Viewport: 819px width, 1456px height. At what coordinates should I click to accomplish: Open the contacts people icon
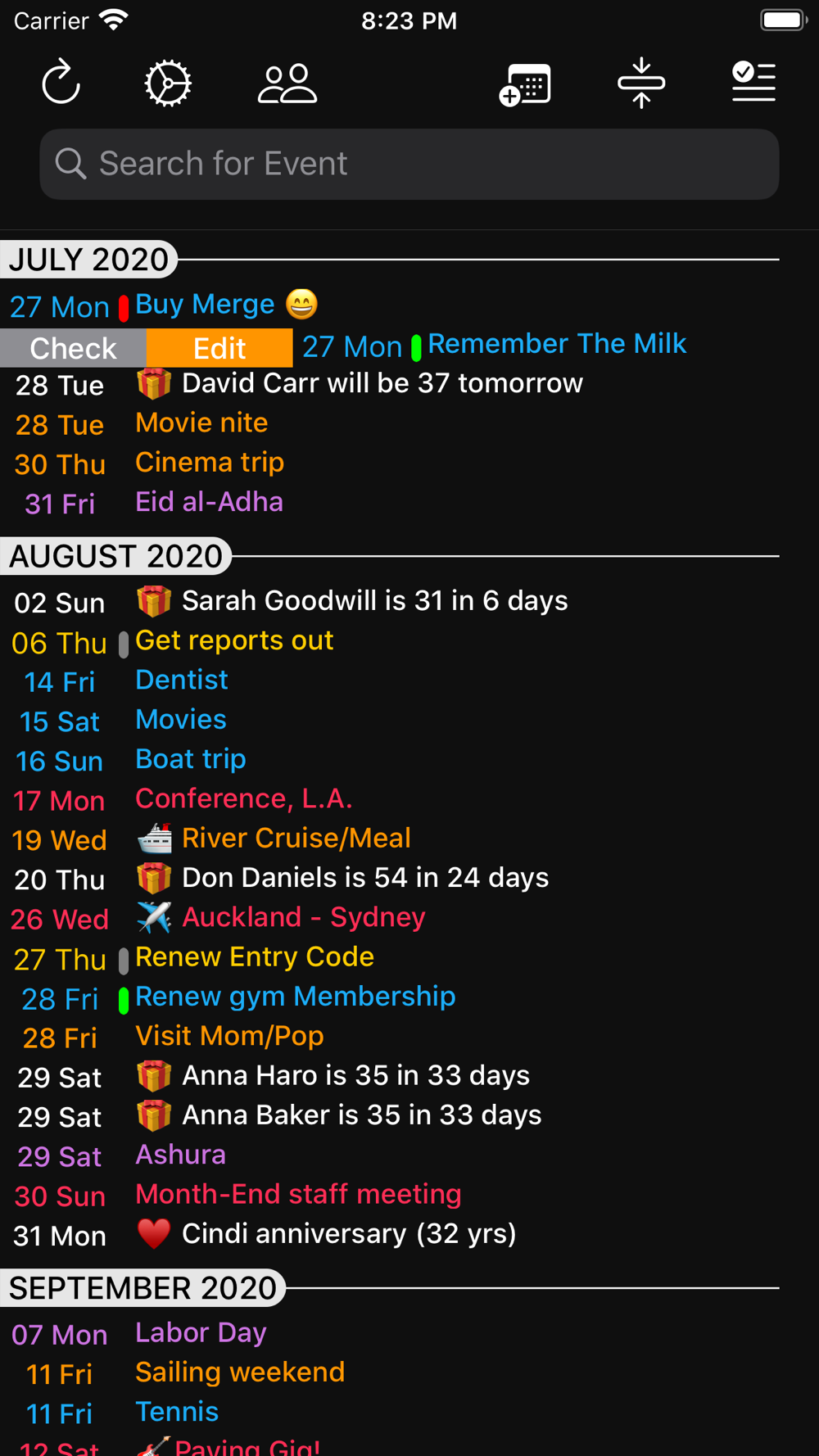tap(287, 83)
